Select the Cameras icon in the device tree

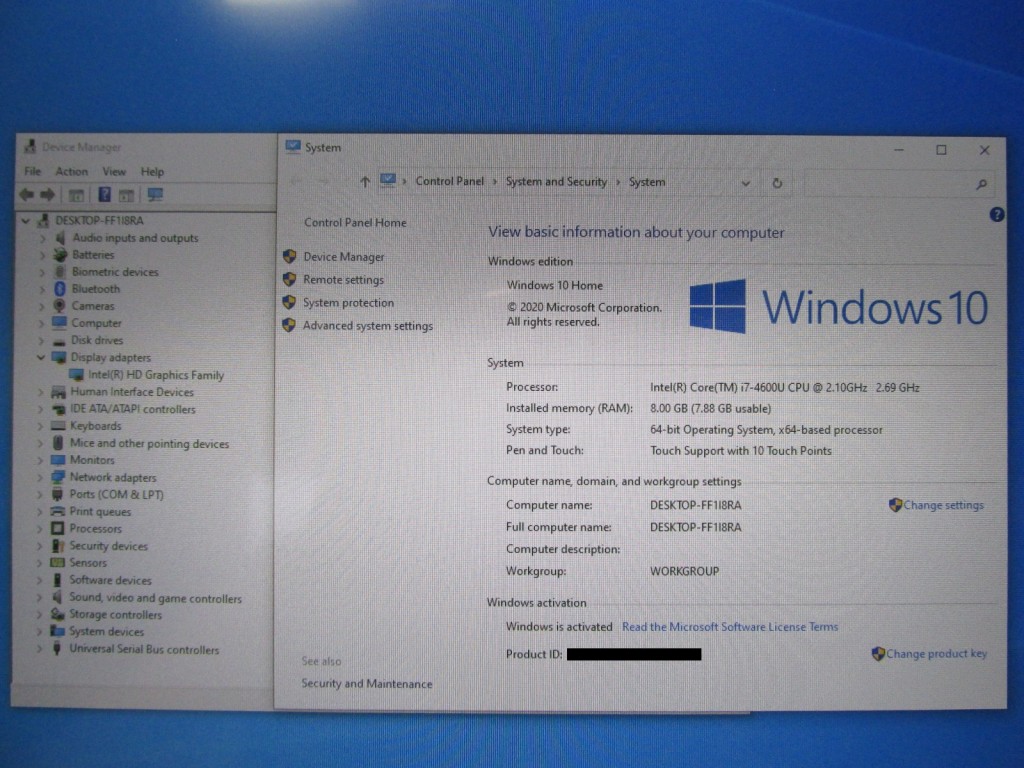pos(59,306)
